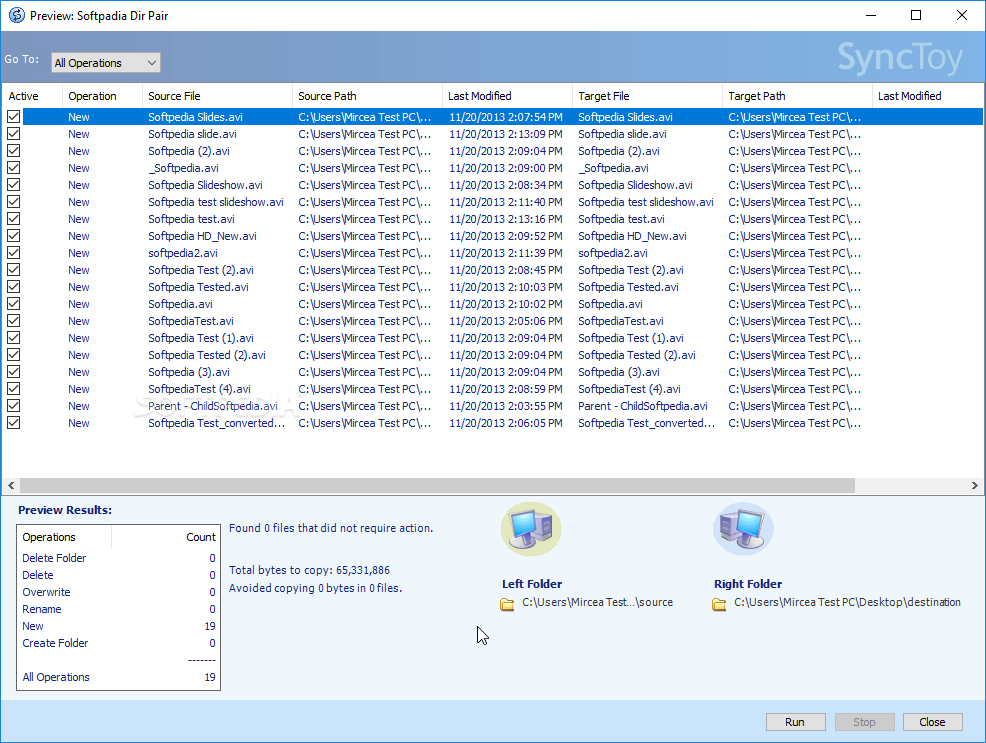Uncheck the softpedia2.avi row checkbox

pyautogui.click(x=13, y=253)
